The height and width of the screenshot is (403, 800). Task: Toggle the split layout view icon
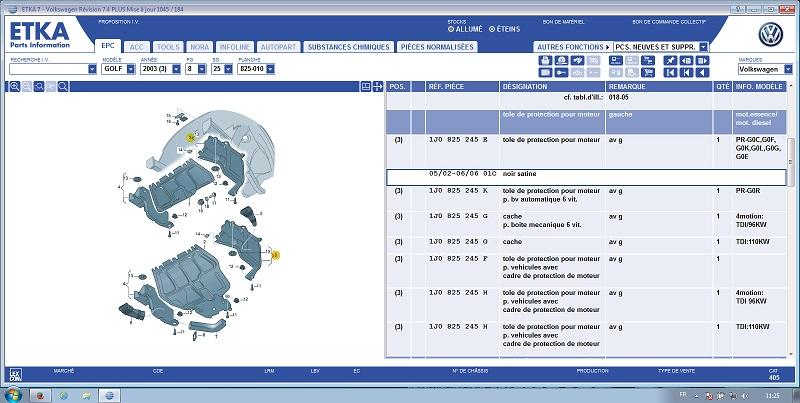(366, 86)
